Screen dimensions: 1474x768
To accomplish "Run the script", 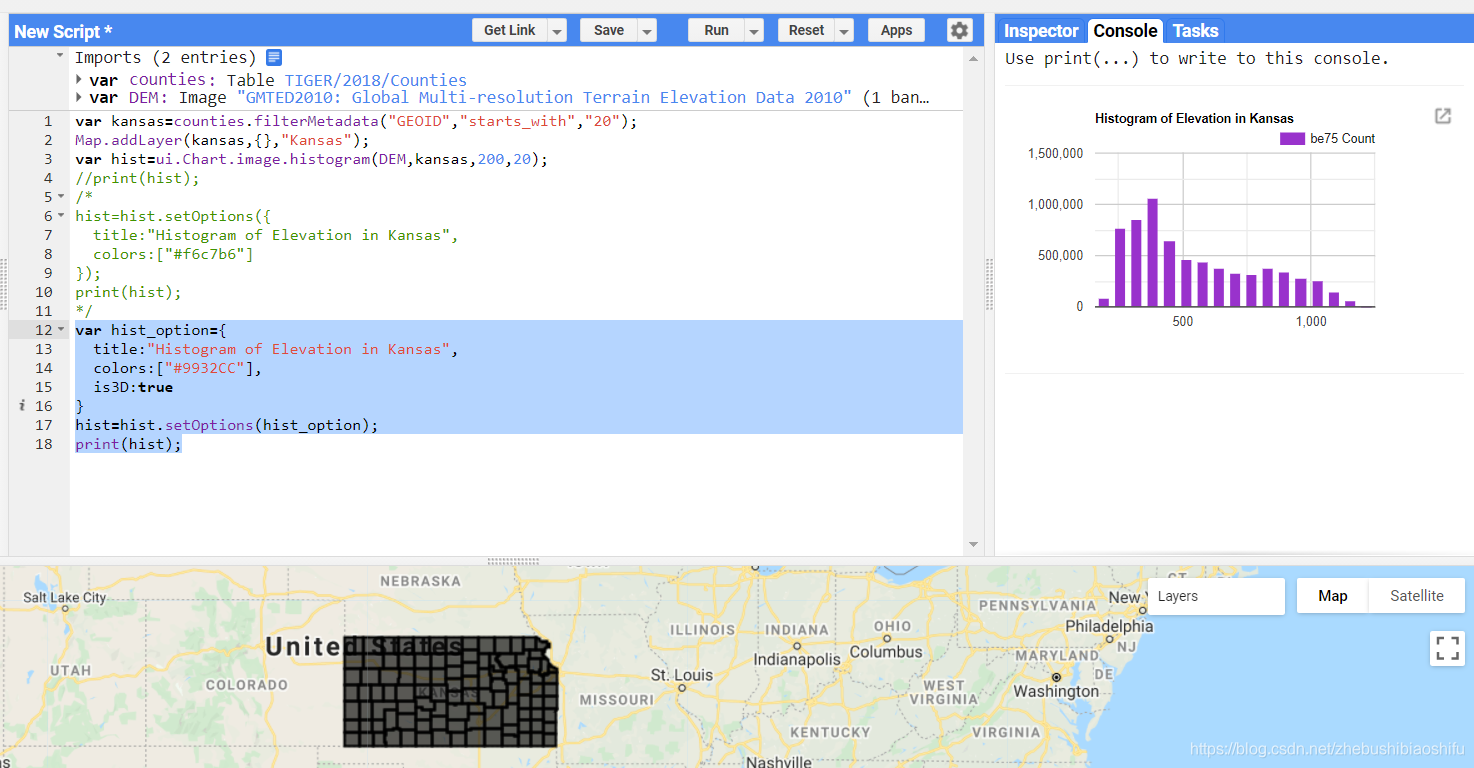I will 716,31.
